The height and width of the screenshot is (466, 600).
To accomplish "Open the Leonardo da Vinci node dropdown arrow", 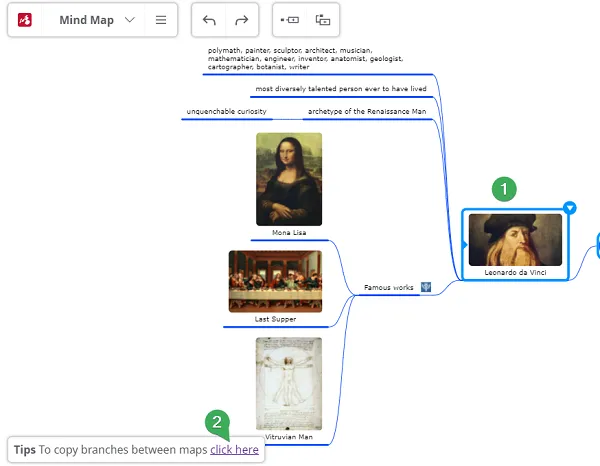I will (x=570, y=208).
